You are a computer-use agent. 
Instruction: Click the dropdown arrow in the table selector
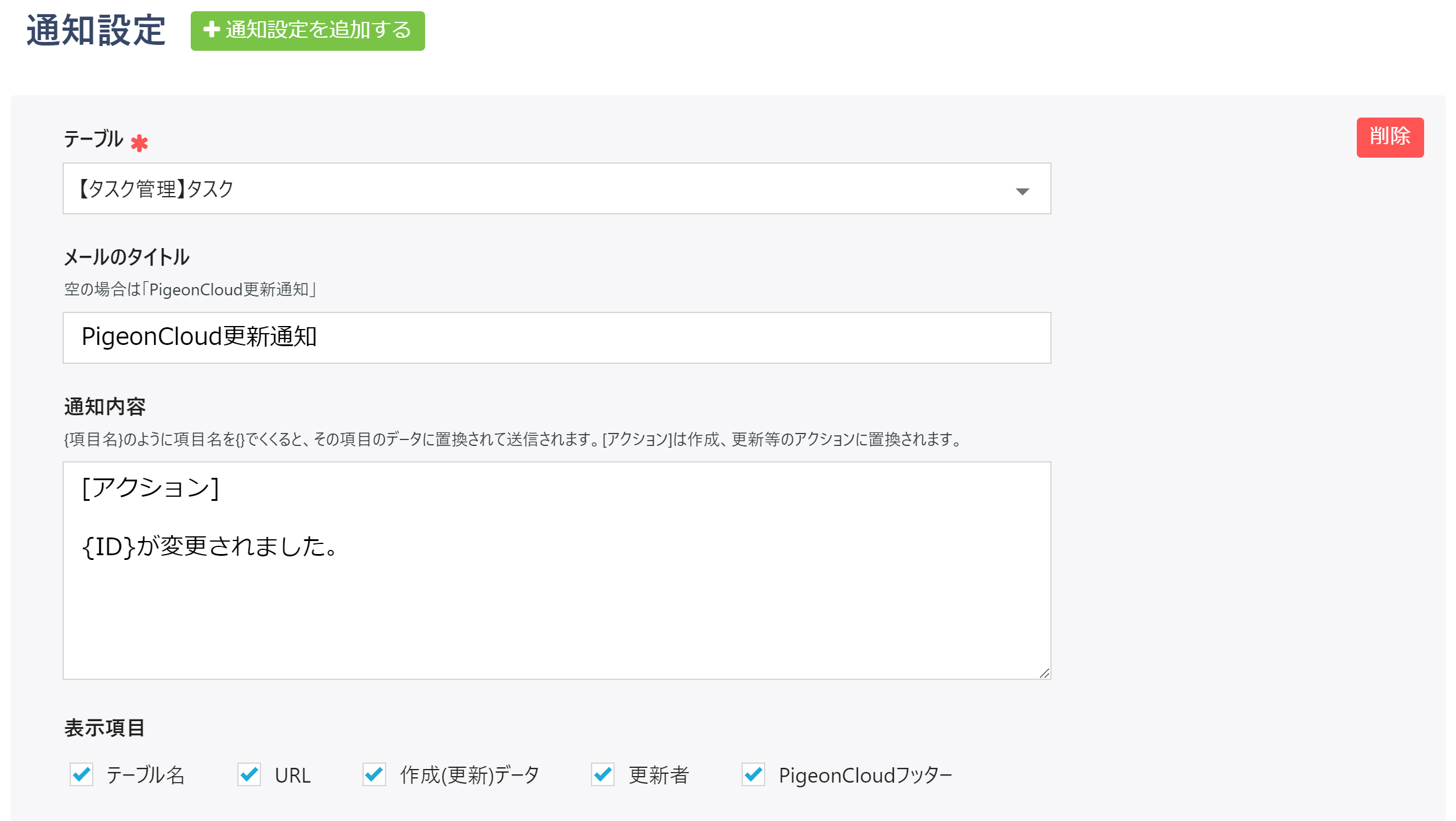tap(1022, 190)
